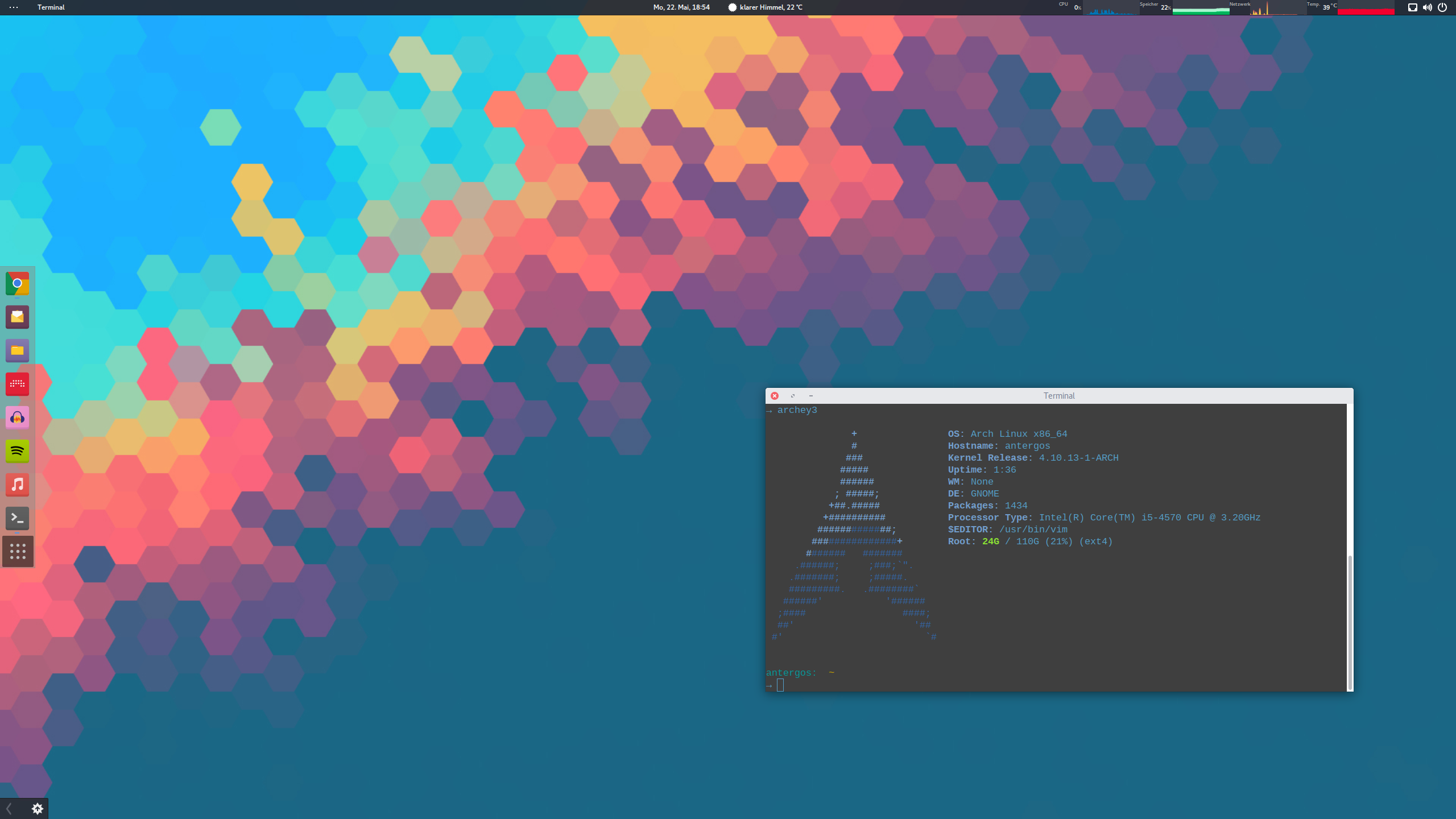Viewport: 1456px width, 819px height.
Task: Click the volume speaker icon
Action: coord(1427,7)
